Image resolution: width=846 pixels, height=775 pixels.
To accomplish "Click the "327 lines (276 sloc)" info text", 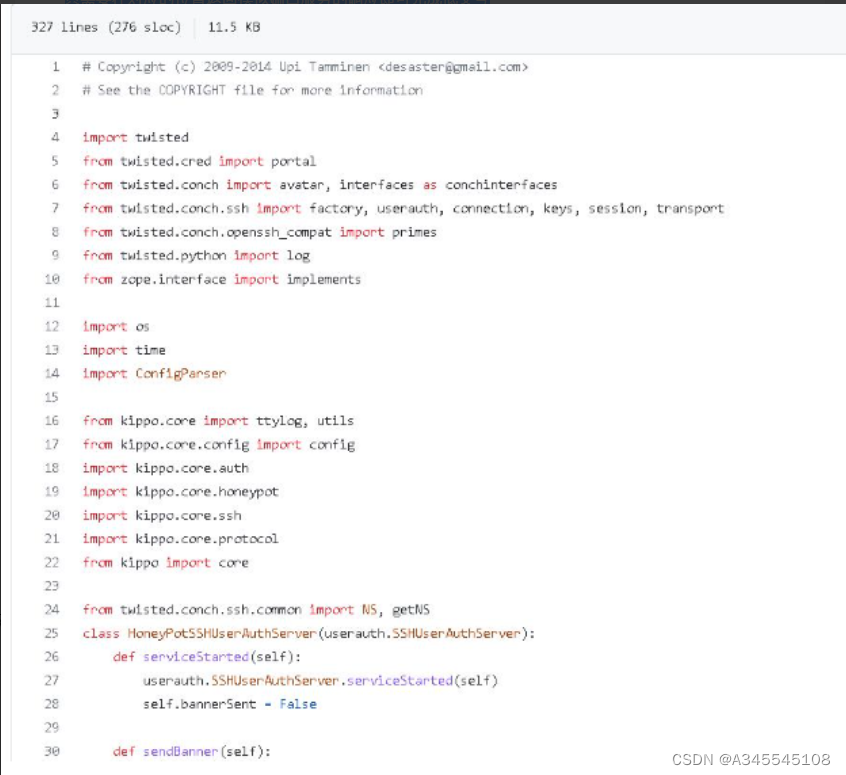I will pyautogui.click(x=106, y=27).
